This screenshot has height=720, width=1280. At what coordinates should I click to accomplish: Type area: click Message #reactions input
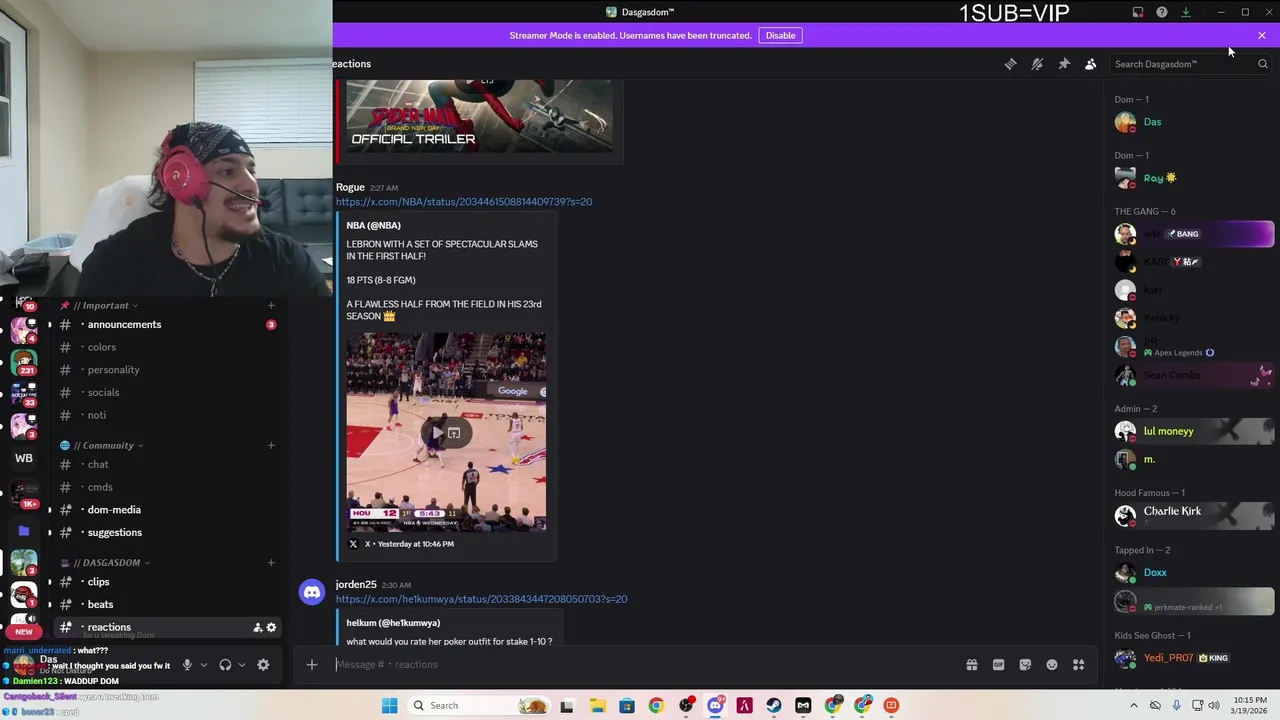tap(640, 664)
